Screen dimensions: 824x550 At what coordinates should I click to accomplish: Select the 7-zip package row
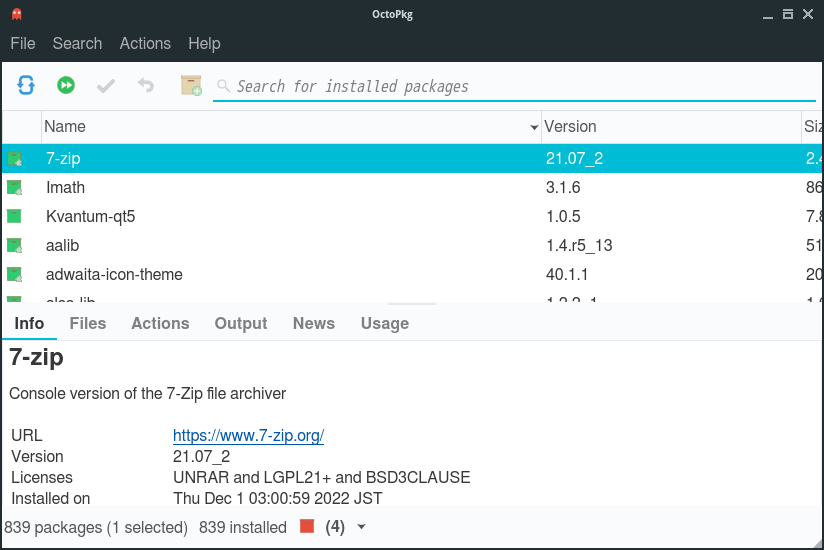412,158
